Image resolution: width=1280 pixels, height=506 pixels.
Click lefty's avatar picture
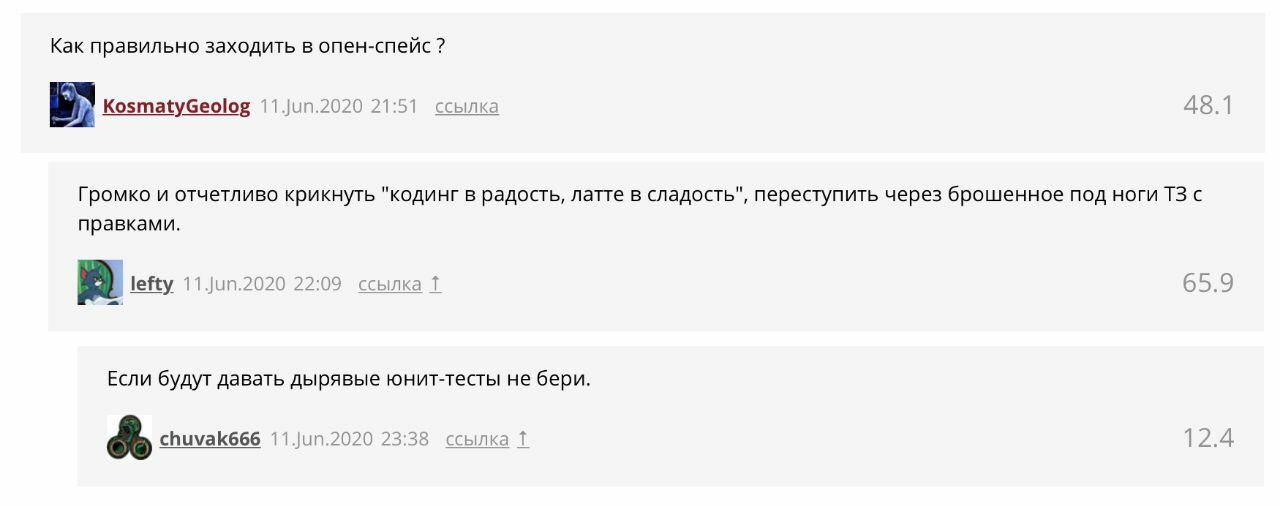point(100,283)
